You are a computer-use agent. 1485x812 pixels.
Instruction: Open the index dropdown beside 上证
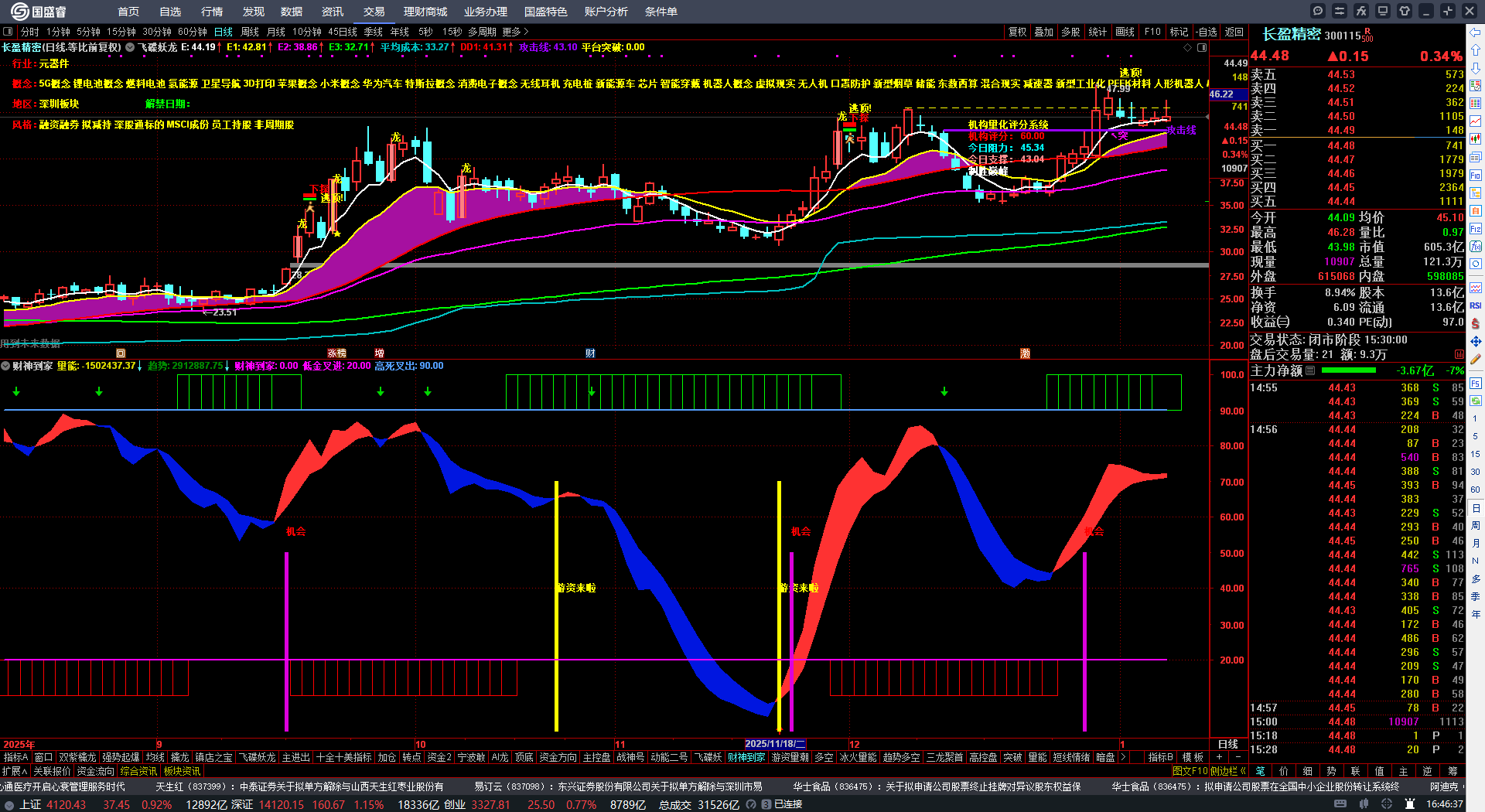9,804
